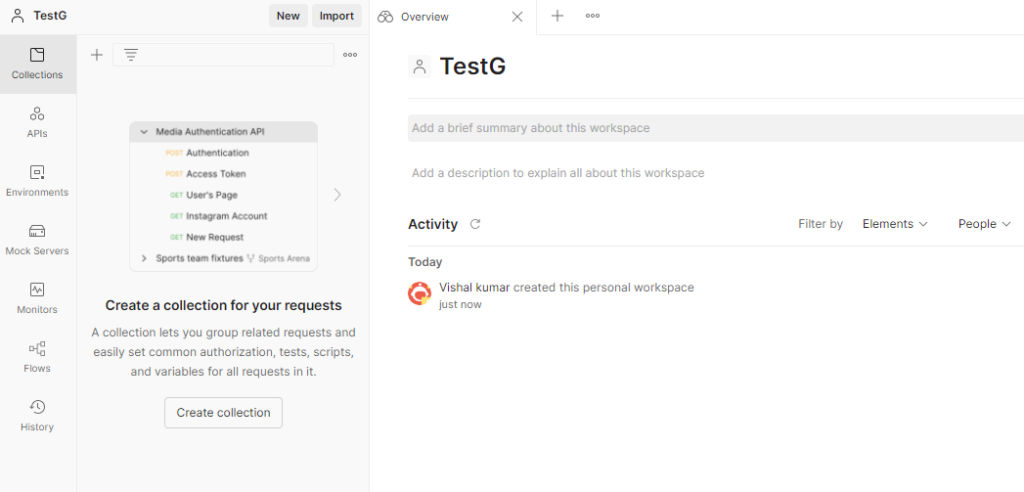Image resolution: width=1024 pixels, height=492 pixels.
Task: Click the next arrow beside collection illustration
Action: tap(337, 195)
